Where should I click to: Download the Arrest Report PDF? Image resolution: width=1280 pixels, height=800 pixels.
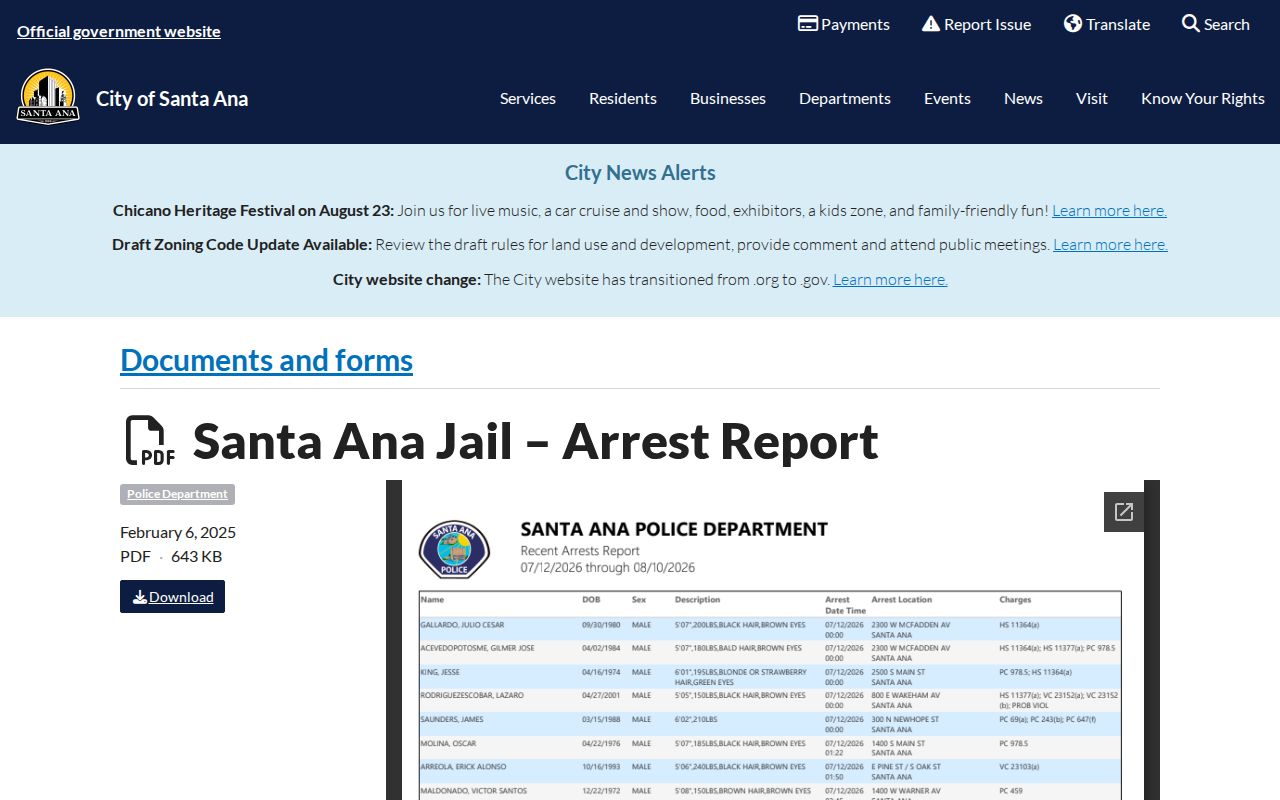(x=172, y=597)
